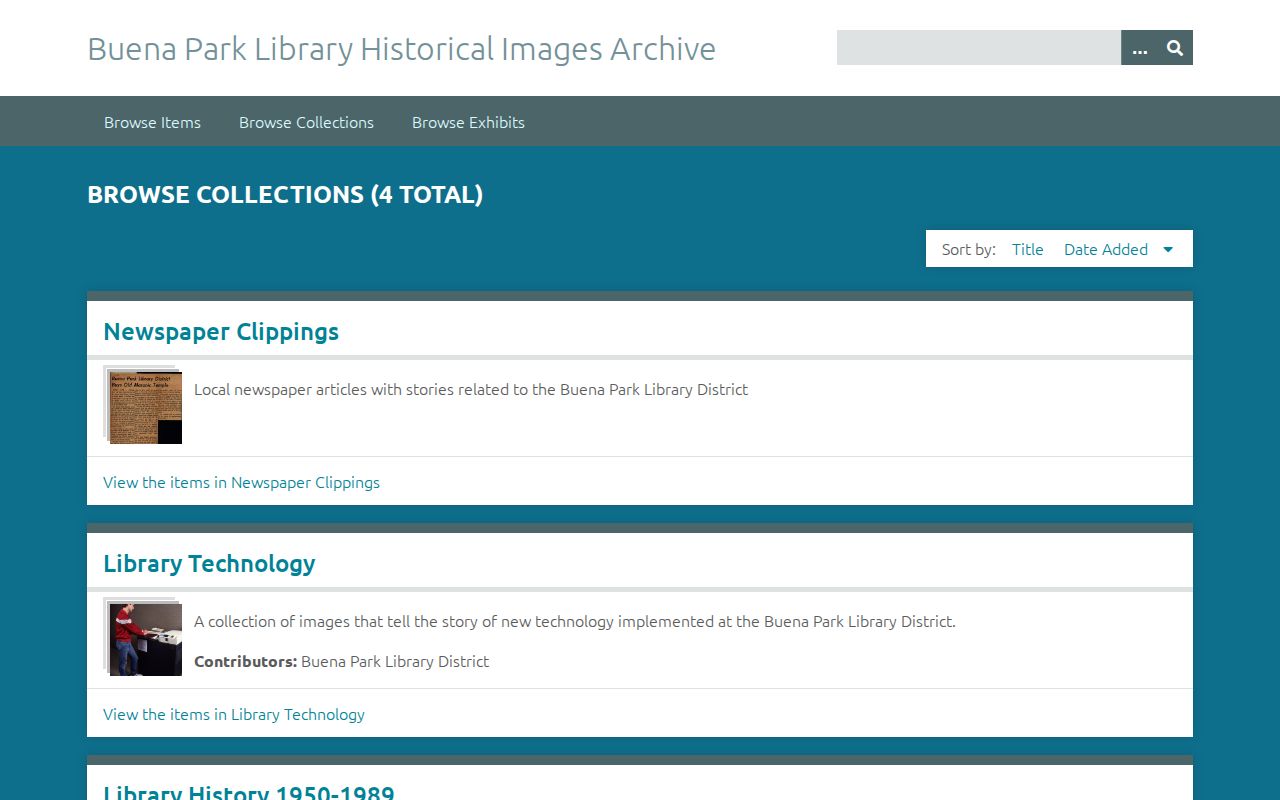Viewport: 1280px width, 800px height.
Task: Open advanced search options ellipsis button
Action: click(x=1140, y=48)
